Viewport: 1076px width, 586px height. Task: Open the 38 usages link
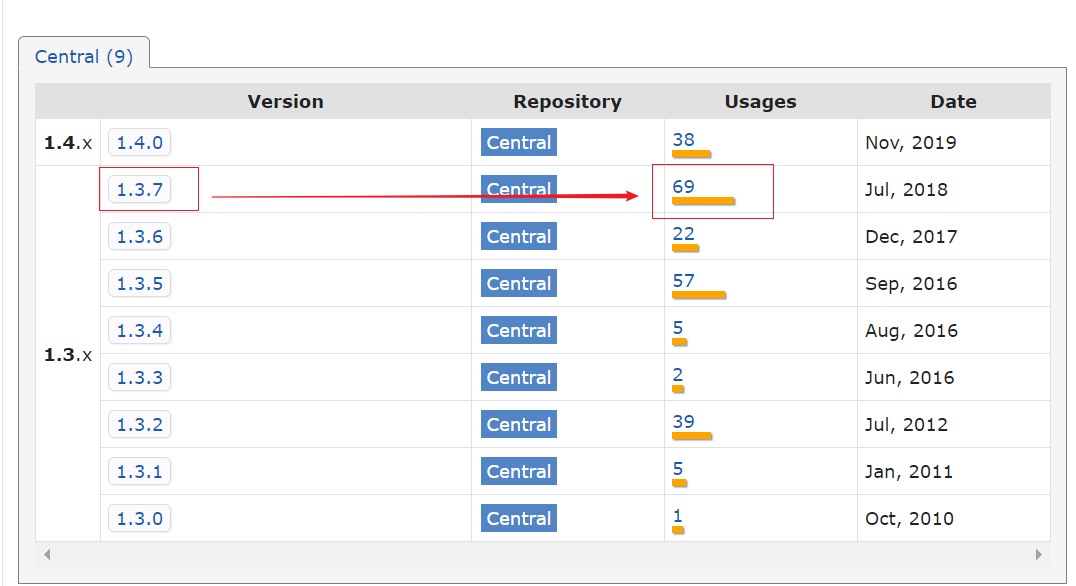point(683,140)
